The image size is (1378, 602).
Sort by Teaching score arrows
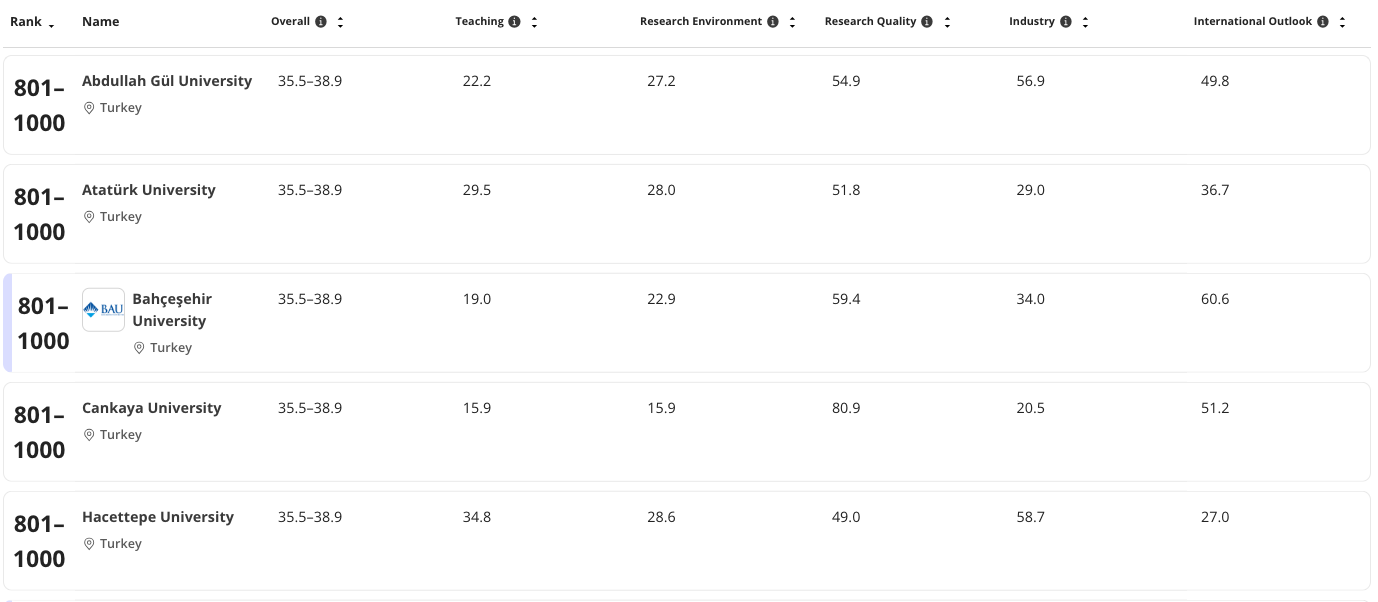[534, 22]
